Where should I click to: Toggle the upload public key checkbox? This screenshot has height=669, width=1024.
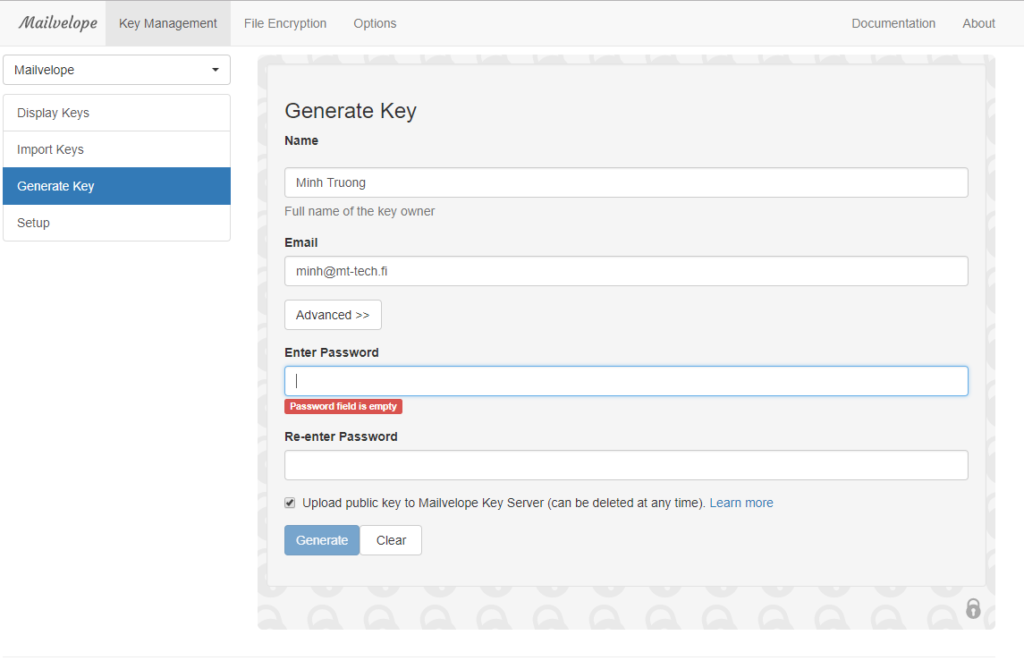coord(290,502)
